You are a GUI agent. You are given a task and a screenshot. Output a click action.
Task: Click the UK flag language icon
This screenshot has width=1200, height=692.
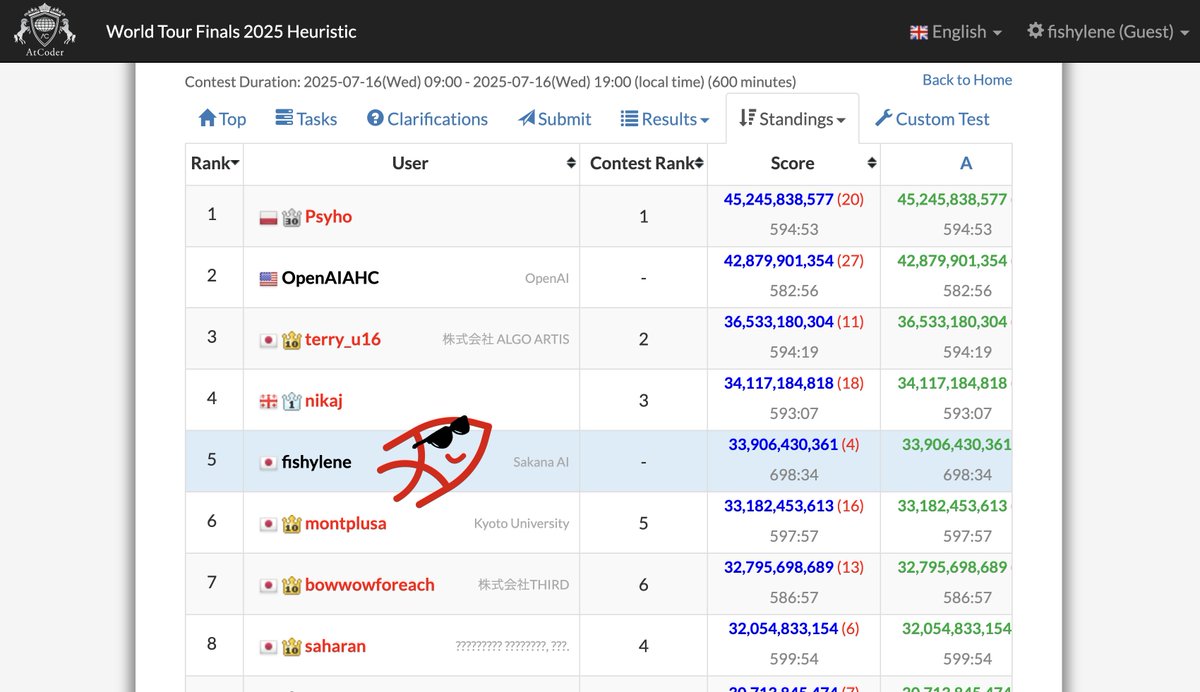click(918, 32)
